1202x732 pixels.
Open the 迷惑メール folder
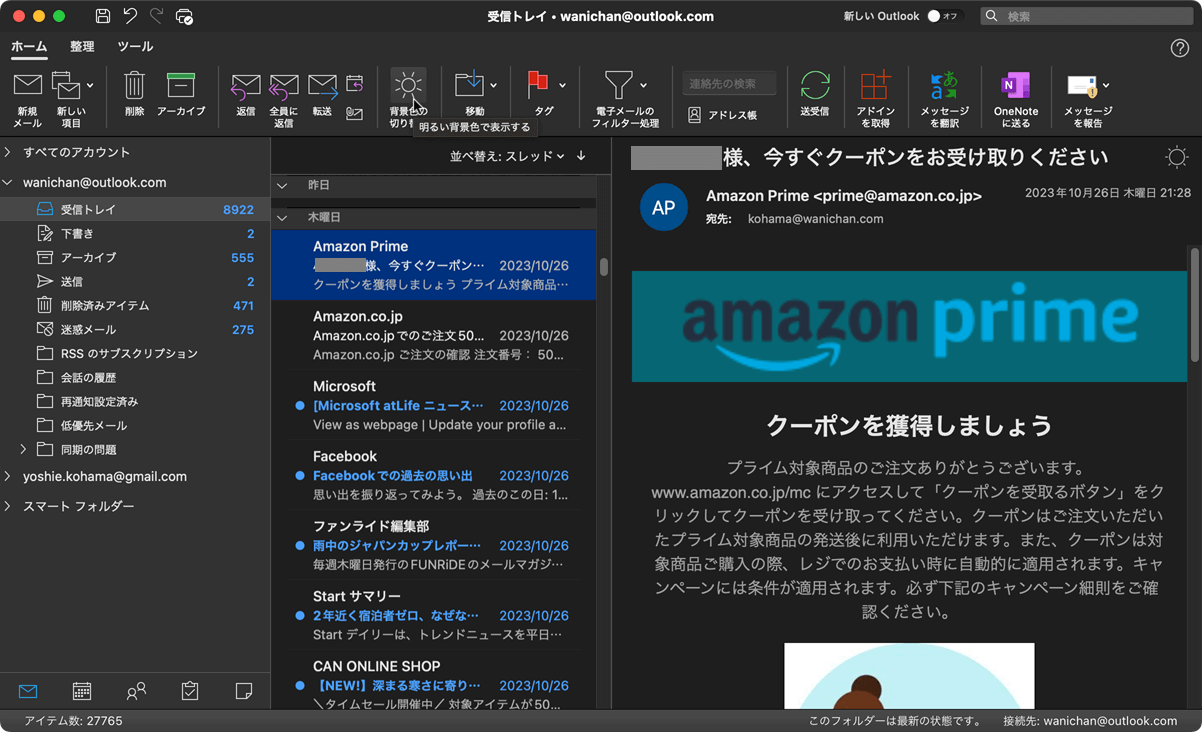pyautogui.click(x=135, y=330)
